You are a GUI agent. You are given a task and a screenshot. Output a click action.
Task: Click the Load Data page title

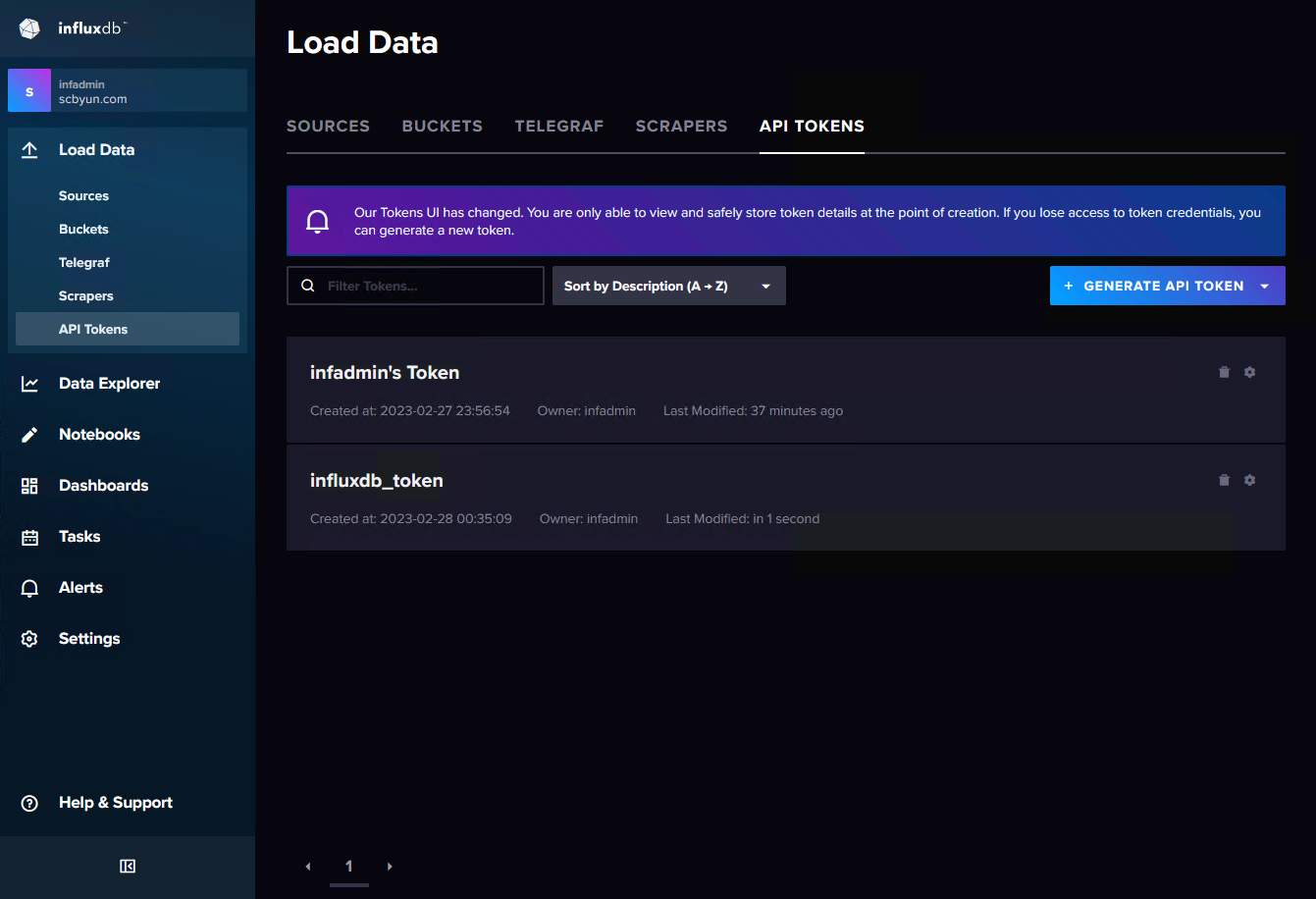(362, 43)
